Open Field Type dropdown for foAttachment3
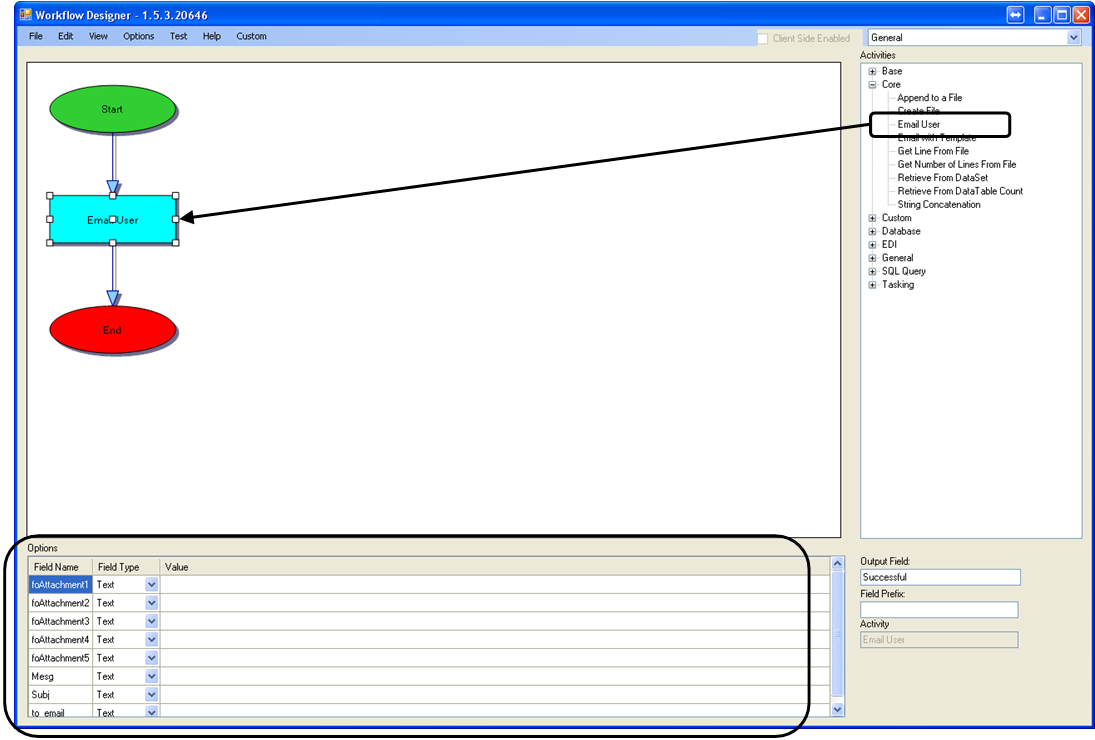 coord(152,621)
